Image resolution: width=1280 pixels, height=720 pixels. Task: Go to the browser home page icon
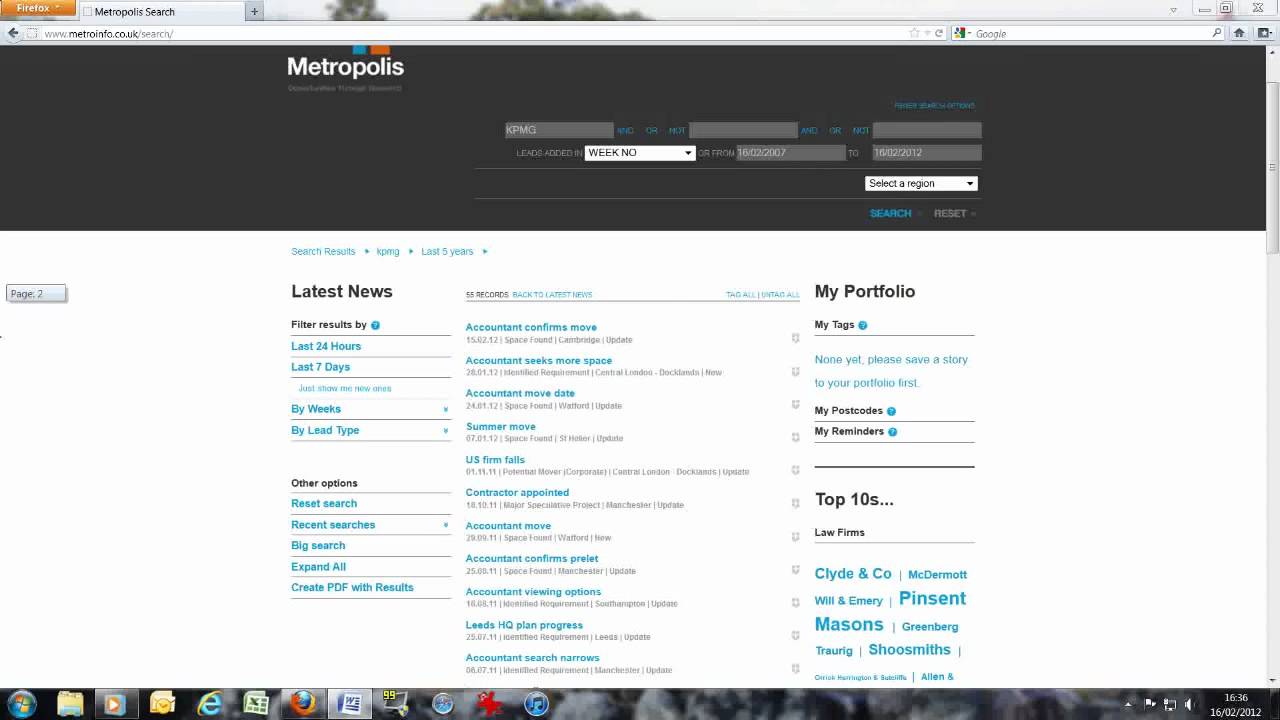pyautogui.click(x=1239, y=33)
